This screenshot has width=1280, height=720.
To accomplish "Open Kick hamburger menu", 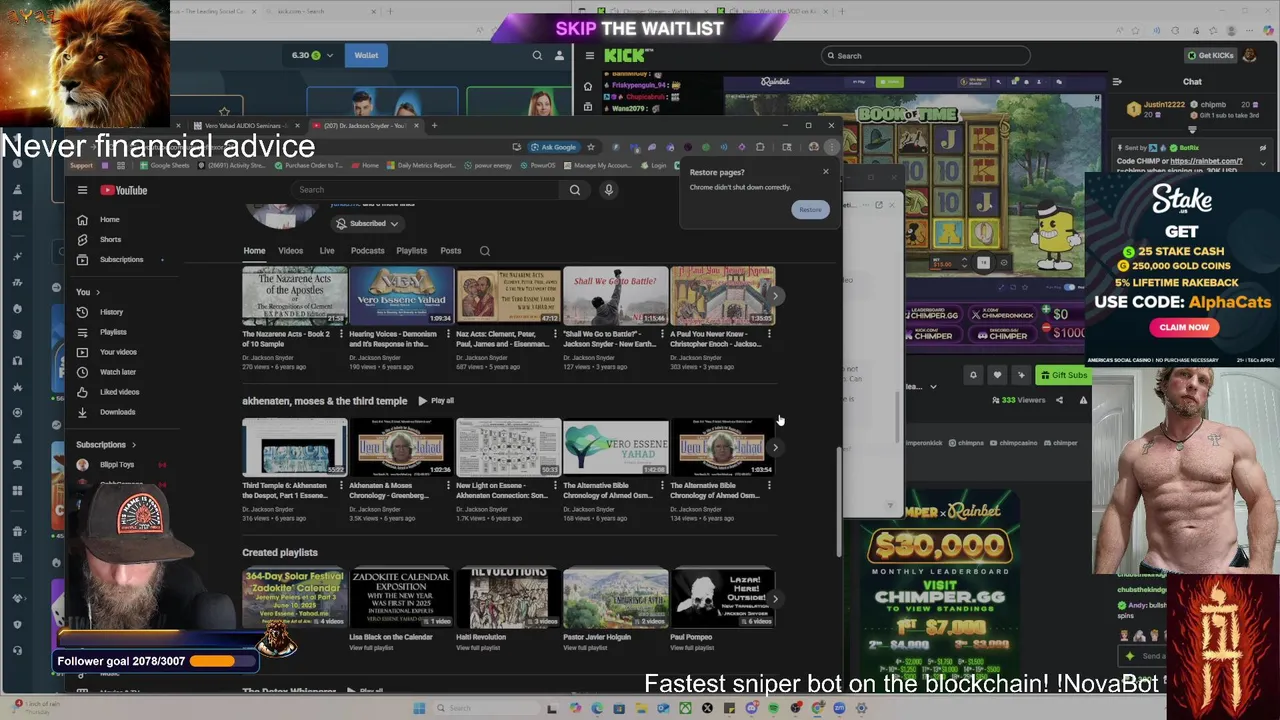I will [x=590, y=56].
